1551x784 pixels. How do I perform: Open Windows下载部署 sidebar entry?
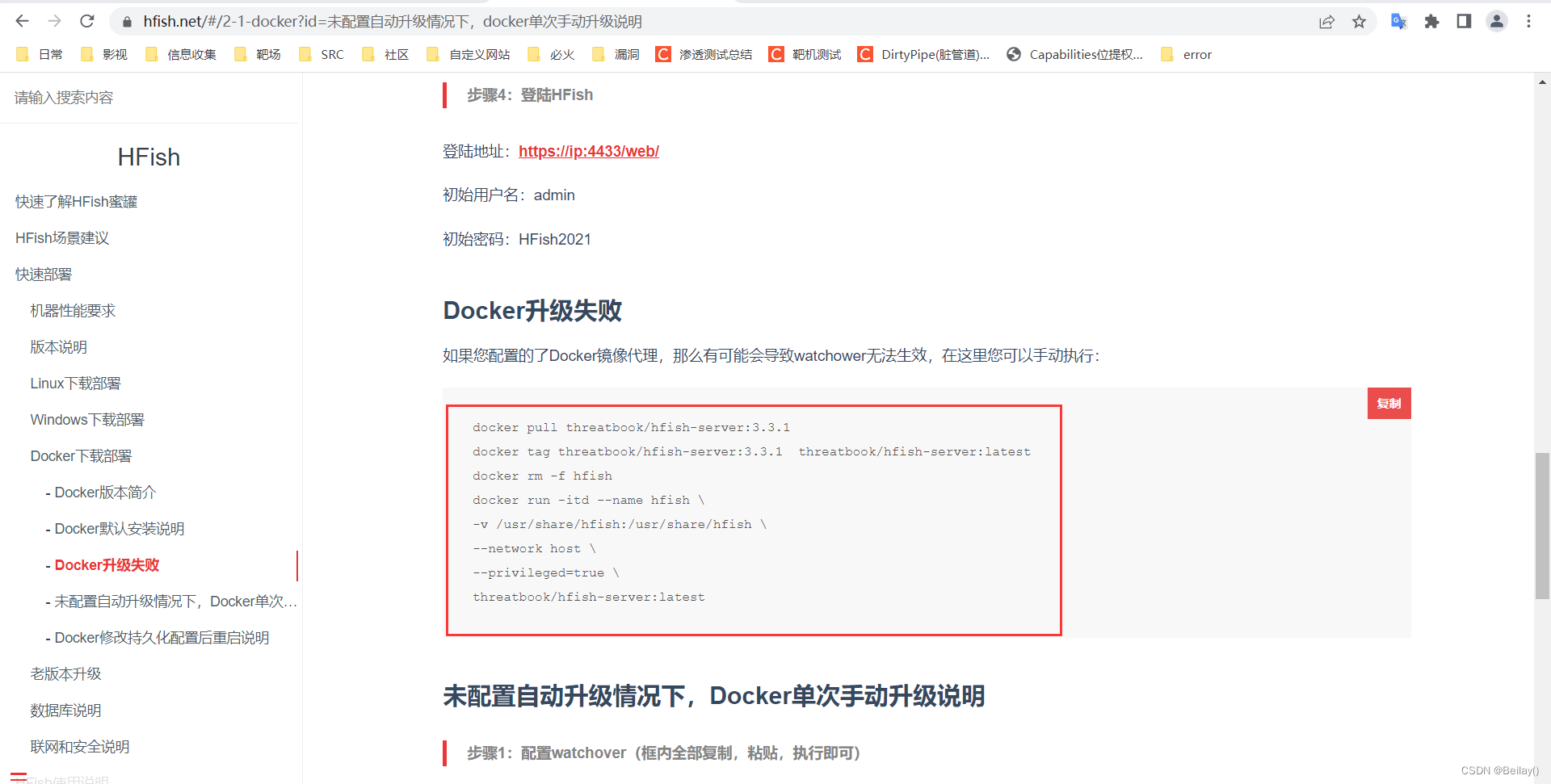[87, 420]
